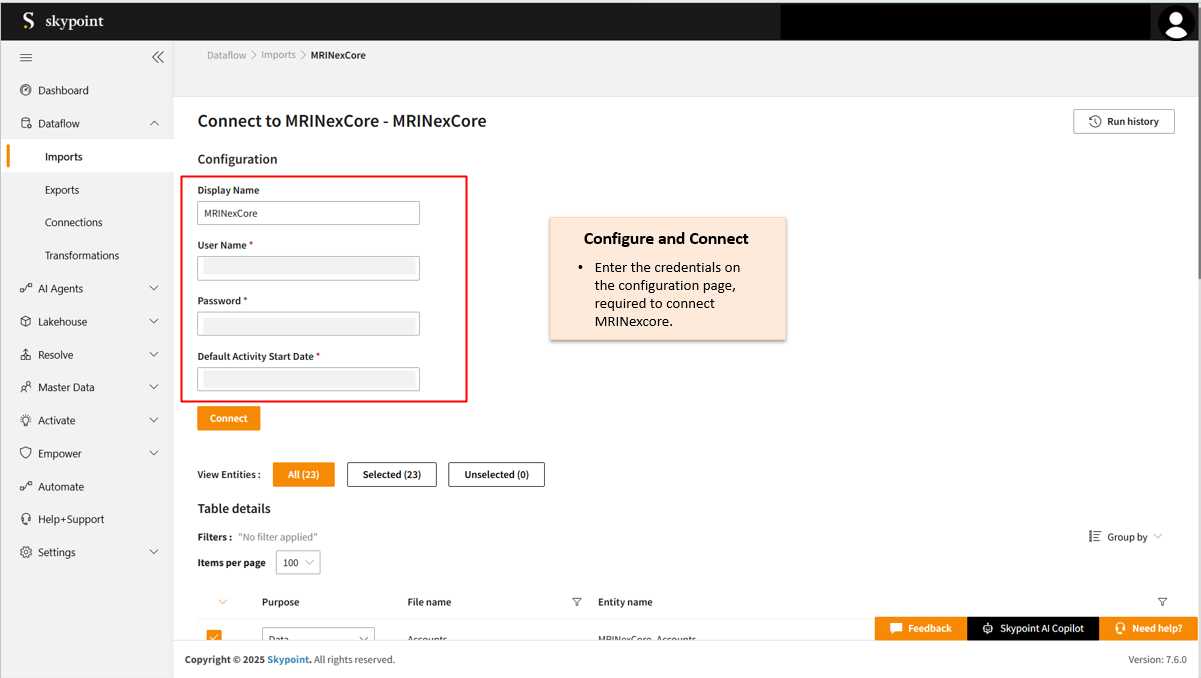Click the Skypoint logo icon
The image size is (1201, 678).
click(28, 21)
